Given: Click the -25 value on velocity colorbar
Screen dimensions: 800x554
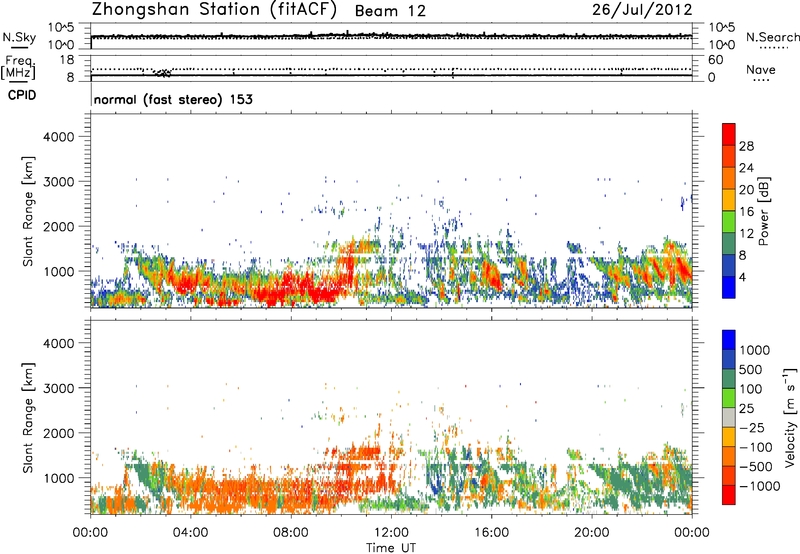Looking at the screenshot, I should (754, 427).
